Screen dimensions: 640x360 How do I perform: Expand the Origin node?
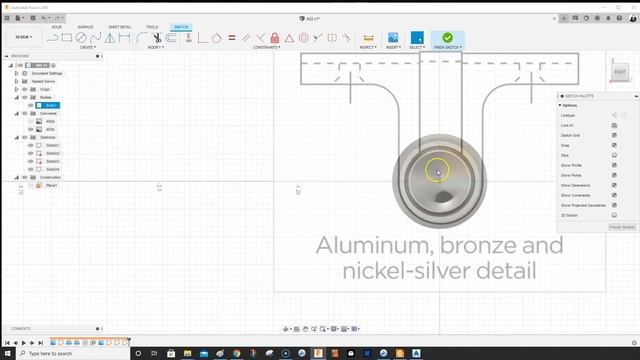tap(16, 89)
